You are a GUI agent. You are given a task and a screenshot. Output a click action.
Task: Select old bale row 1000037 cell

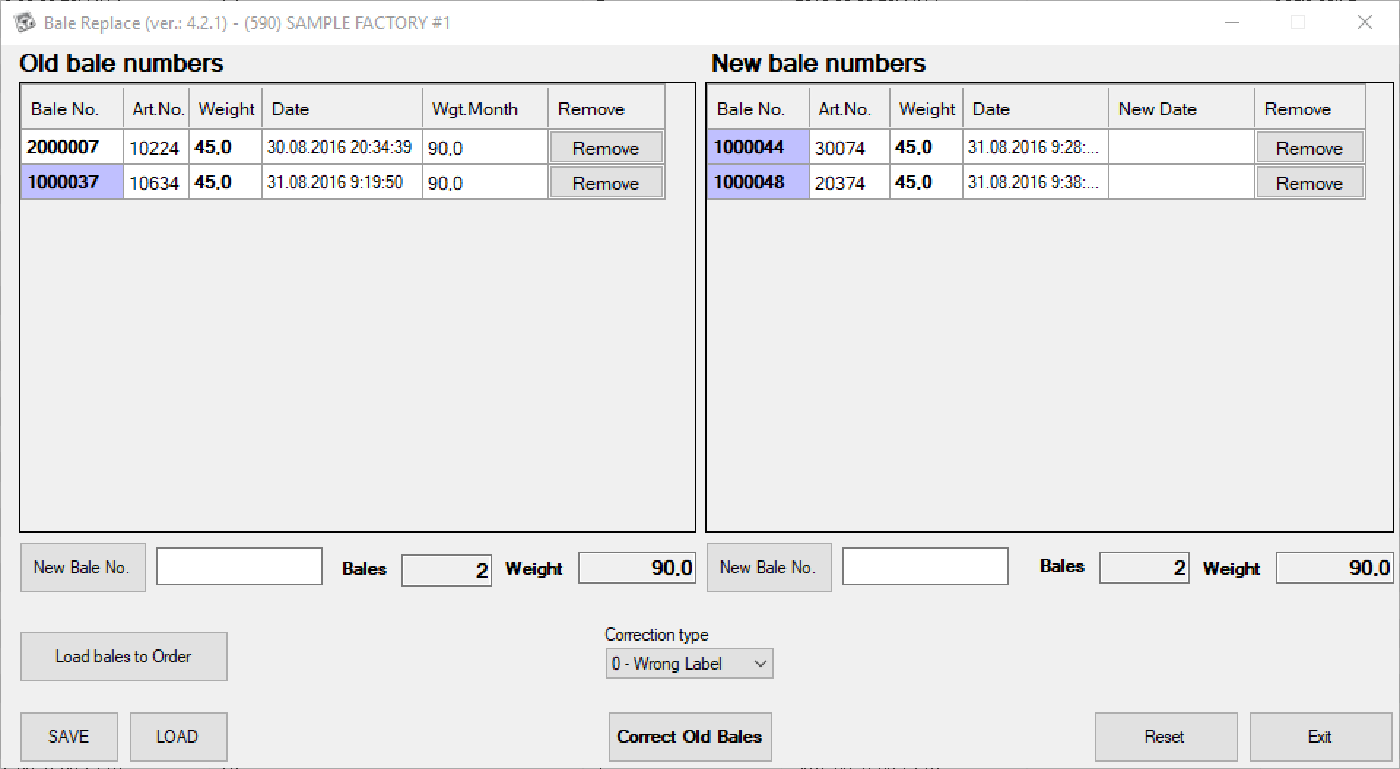pos(72,182)
